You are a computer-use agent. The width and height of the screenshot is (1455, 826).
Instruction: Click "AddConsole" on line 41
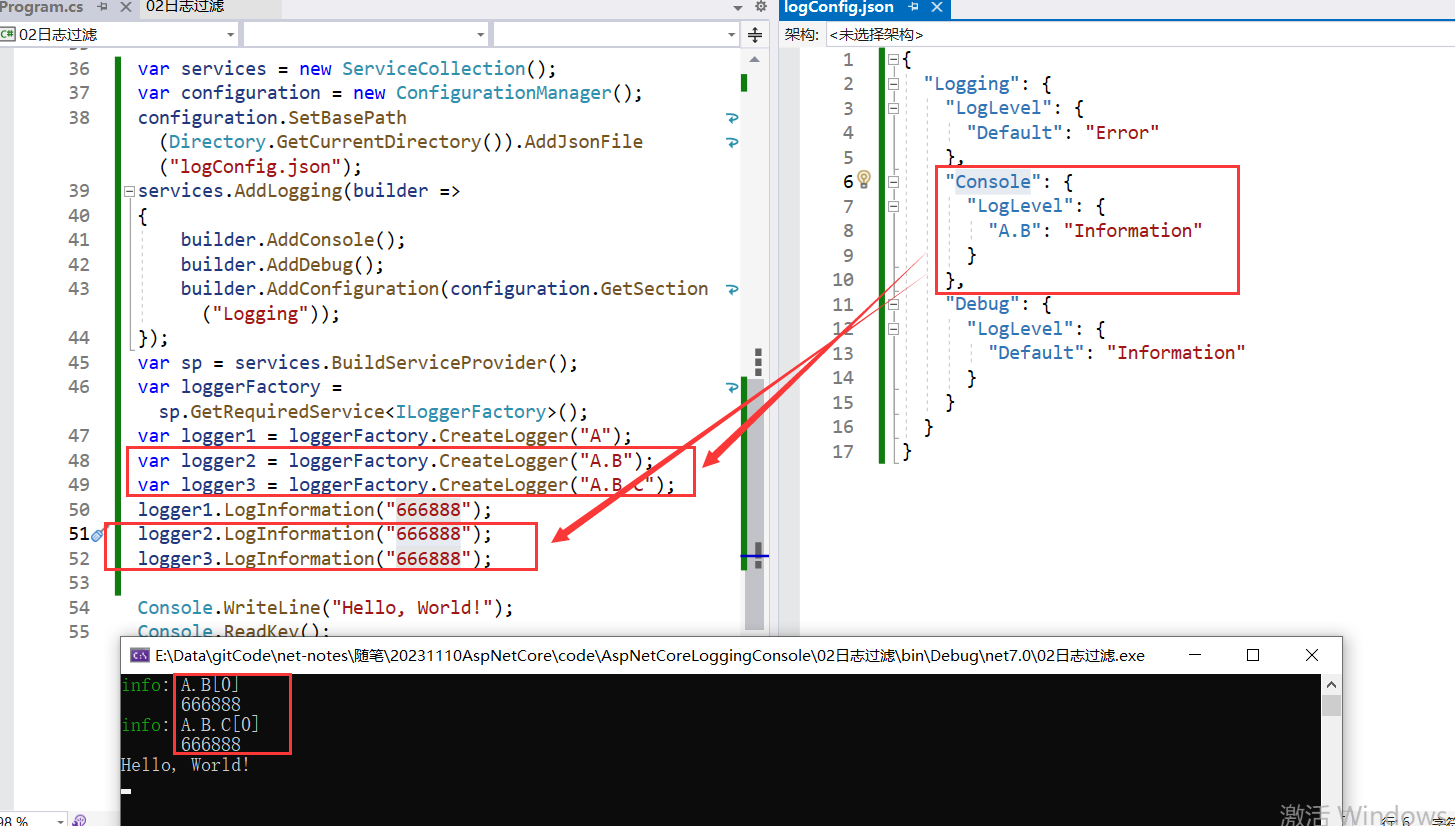320,240
